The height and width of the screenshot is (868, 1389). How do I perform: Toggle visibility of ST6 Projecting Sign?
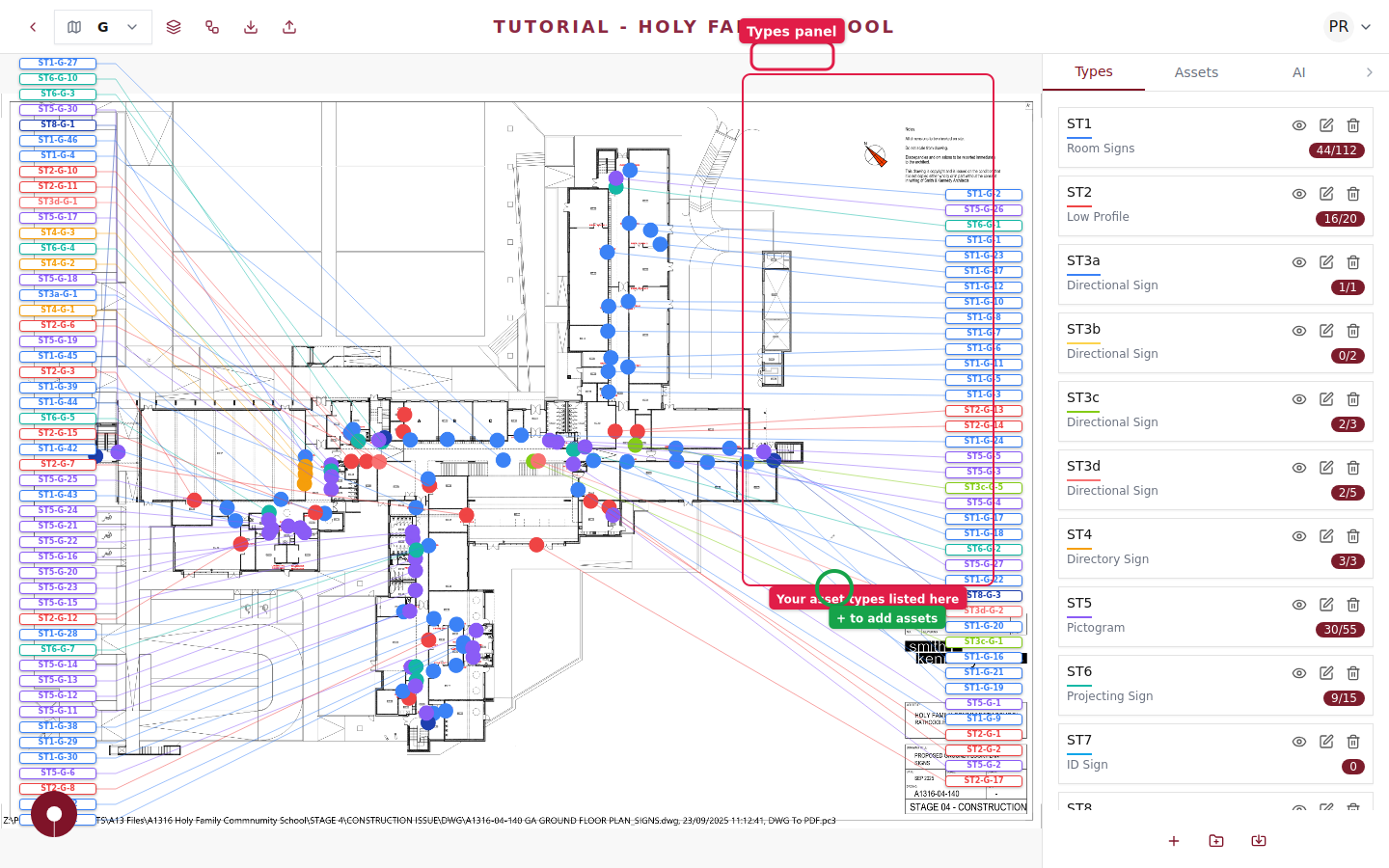1299,673
